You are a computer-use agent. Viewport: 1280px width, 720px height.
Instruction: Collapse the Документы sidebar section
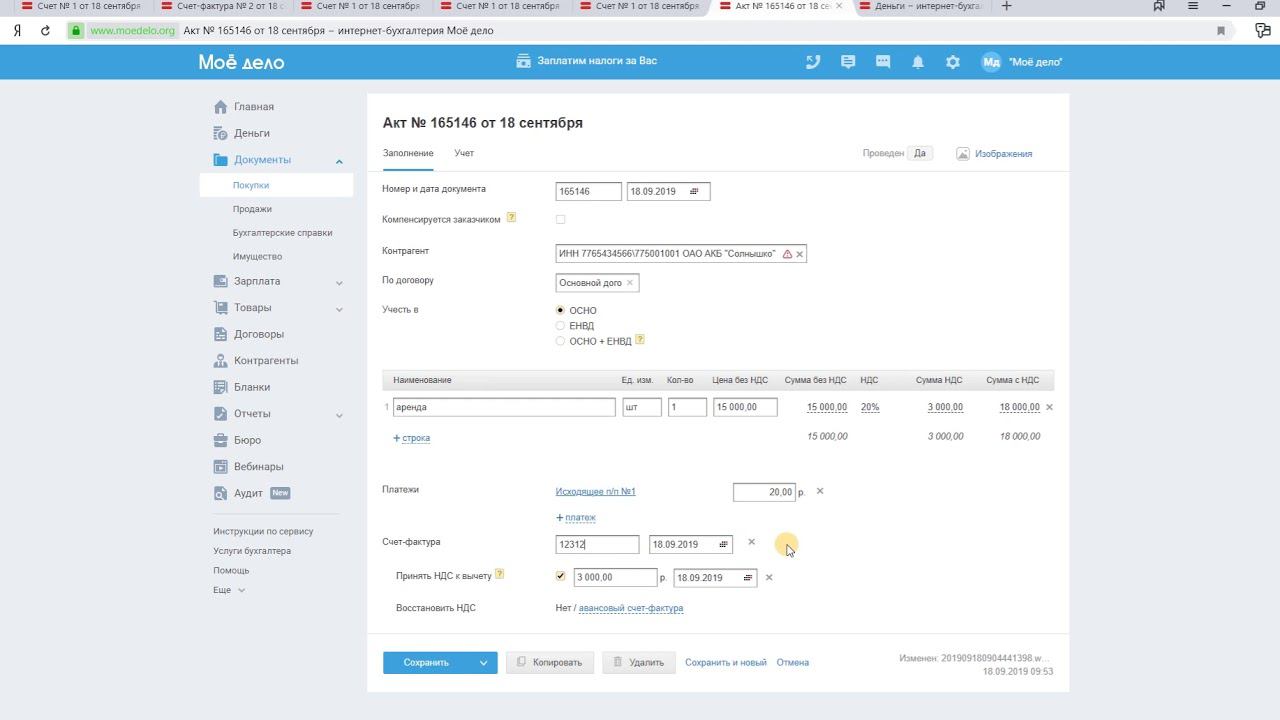tap(339, 161)
